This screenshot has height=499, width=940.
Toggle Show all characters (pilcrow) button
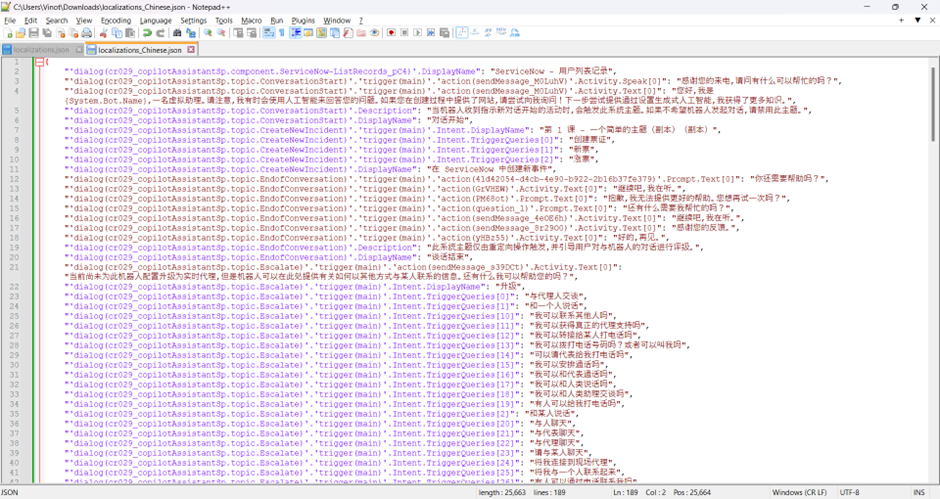[x=281, y=33]
